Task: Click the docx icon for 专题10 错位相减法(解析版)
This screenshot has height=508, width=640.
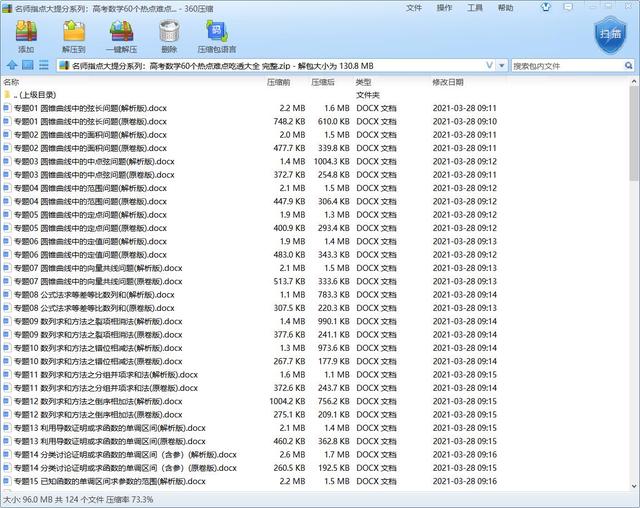Action: 7,348
